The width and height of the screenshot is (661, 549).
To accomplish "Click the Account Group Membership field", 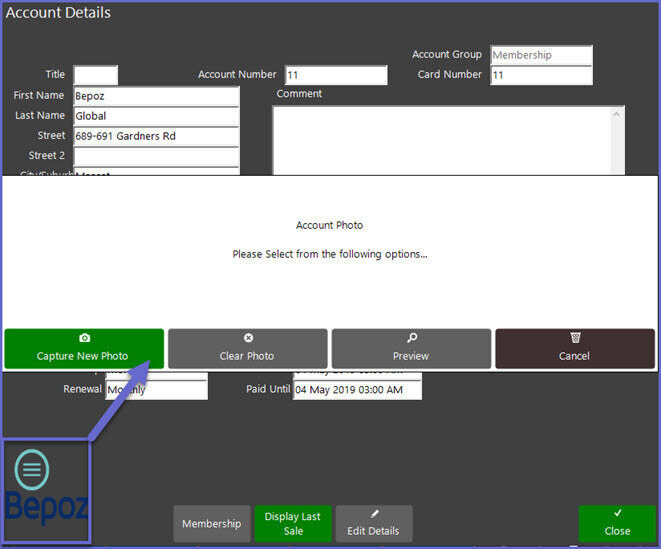I will coord(541,56).
